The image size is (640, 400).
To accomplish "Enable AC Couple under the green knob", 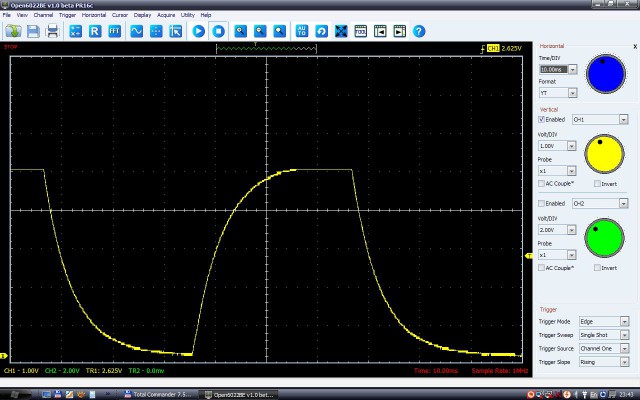I will [x=542, y=268].
